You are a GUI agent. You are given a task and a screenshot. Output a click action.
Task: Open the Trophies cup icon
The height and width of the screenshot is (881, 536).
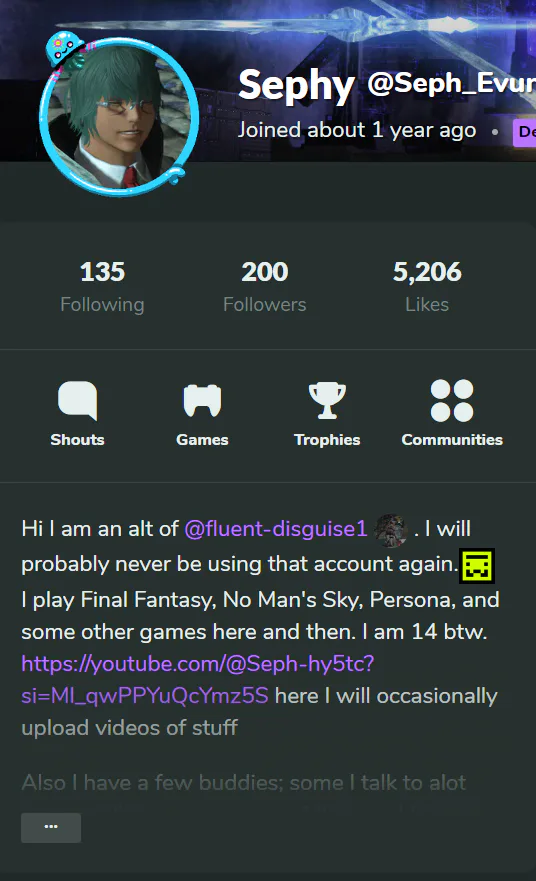[327, 401]
